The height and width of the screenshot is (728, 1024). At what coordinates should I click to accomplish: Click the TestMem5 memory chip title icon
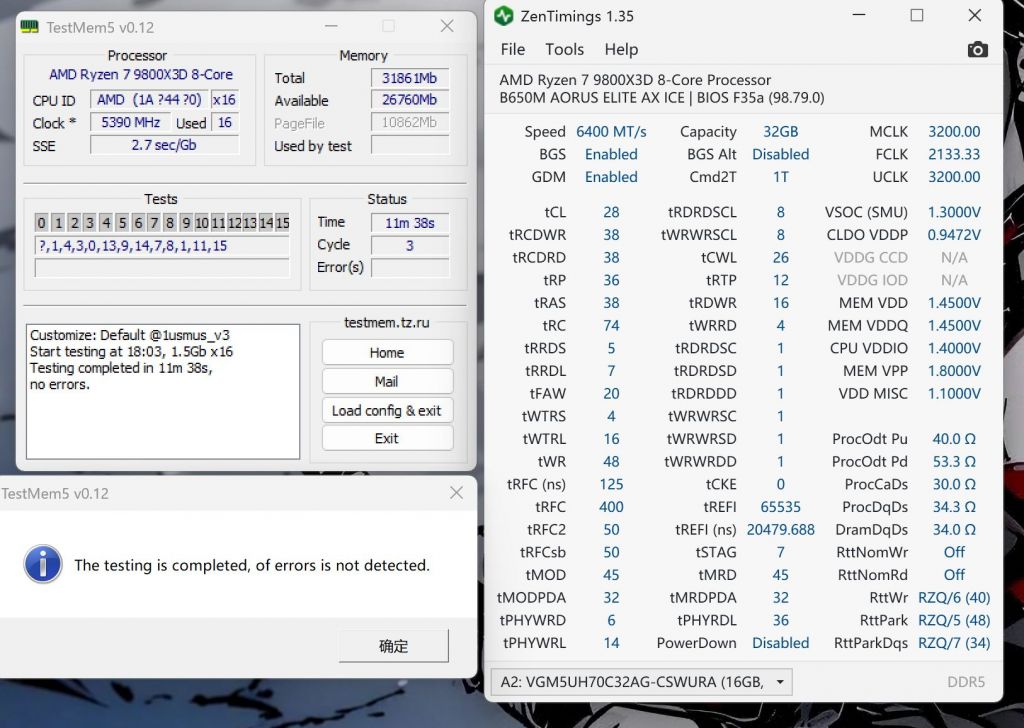[30, 27]
